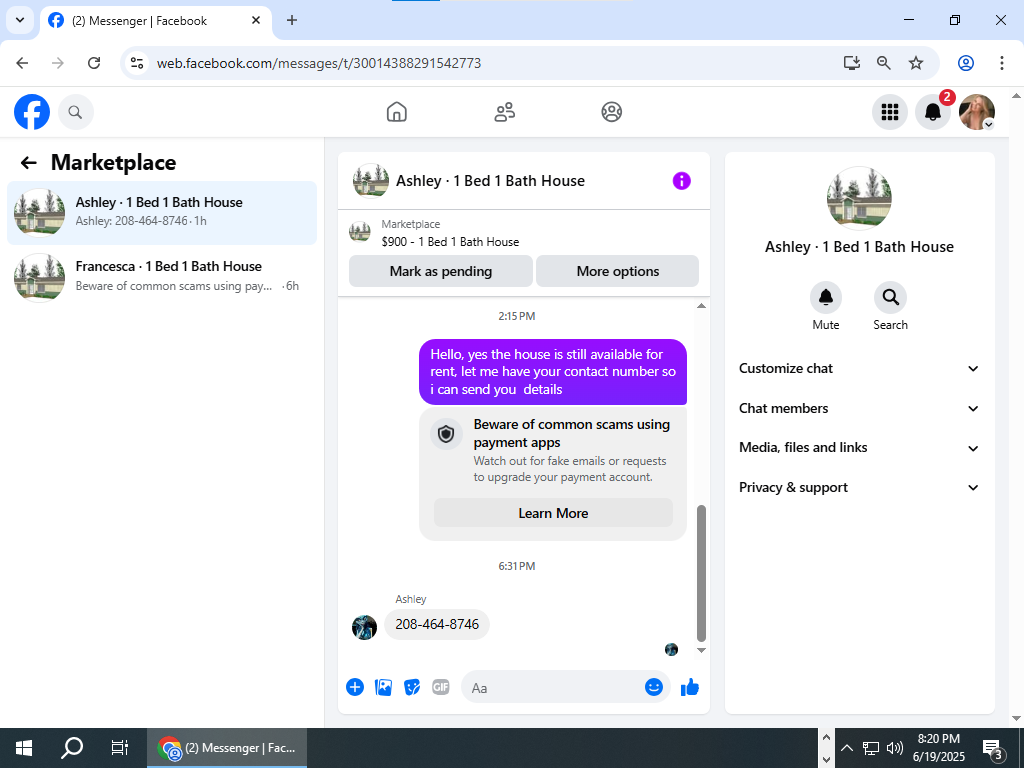Click the chat scroll up arrow
1024x768 pixels.
(x=701, y=306)
